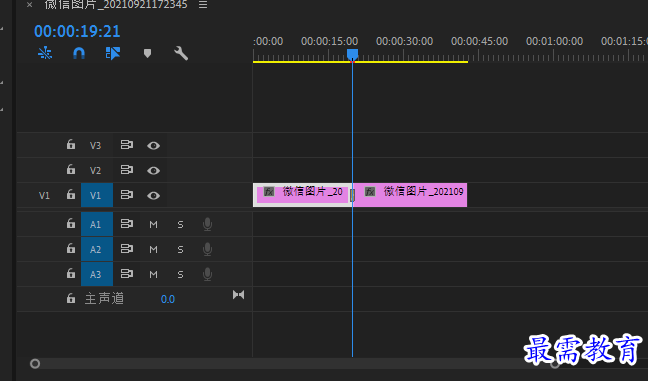This screenshot has width=648, height=381.
Task: Solo track A2 with the S button
Action: point(180,250)
